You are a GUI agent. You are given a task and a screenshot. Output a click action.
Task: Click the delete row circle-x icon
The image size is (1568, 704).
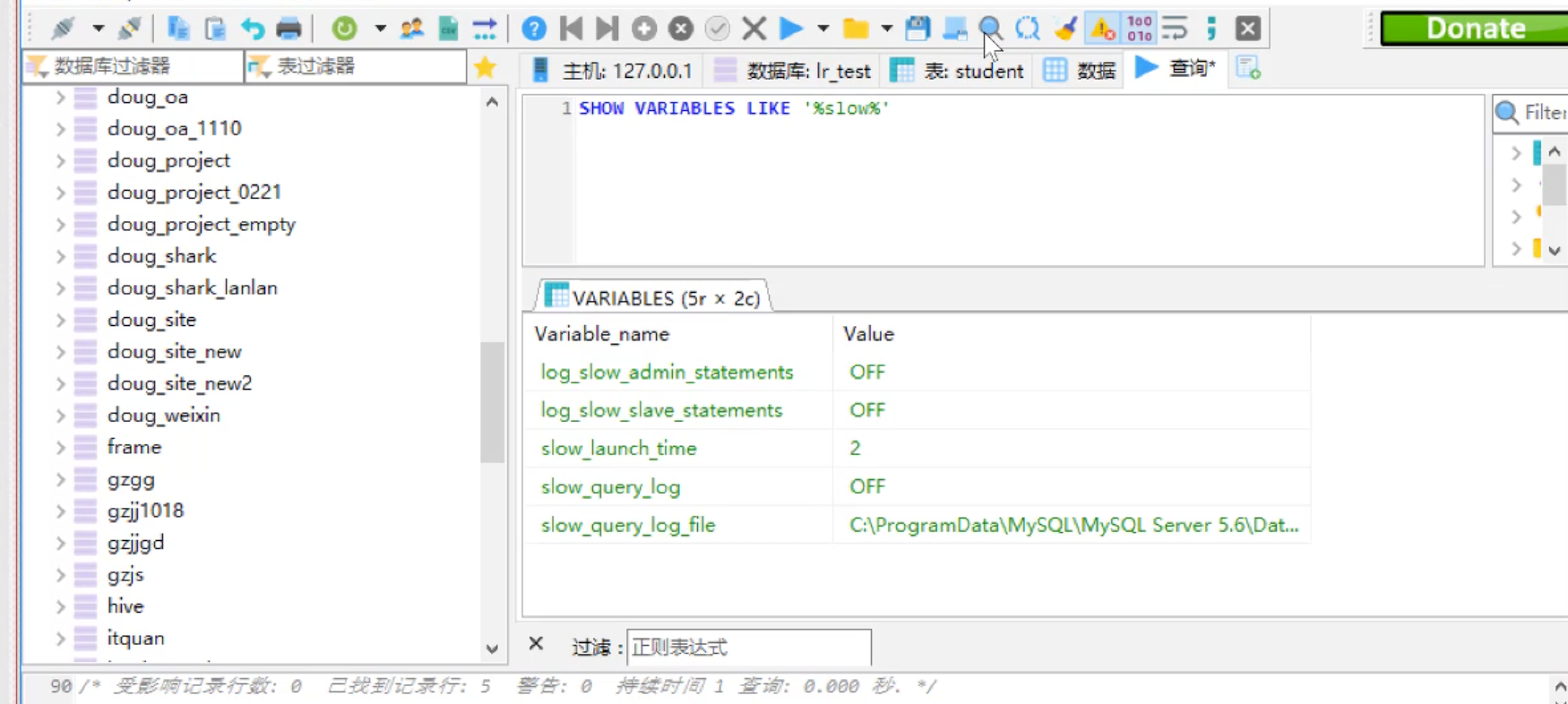[x=681, y=29]
